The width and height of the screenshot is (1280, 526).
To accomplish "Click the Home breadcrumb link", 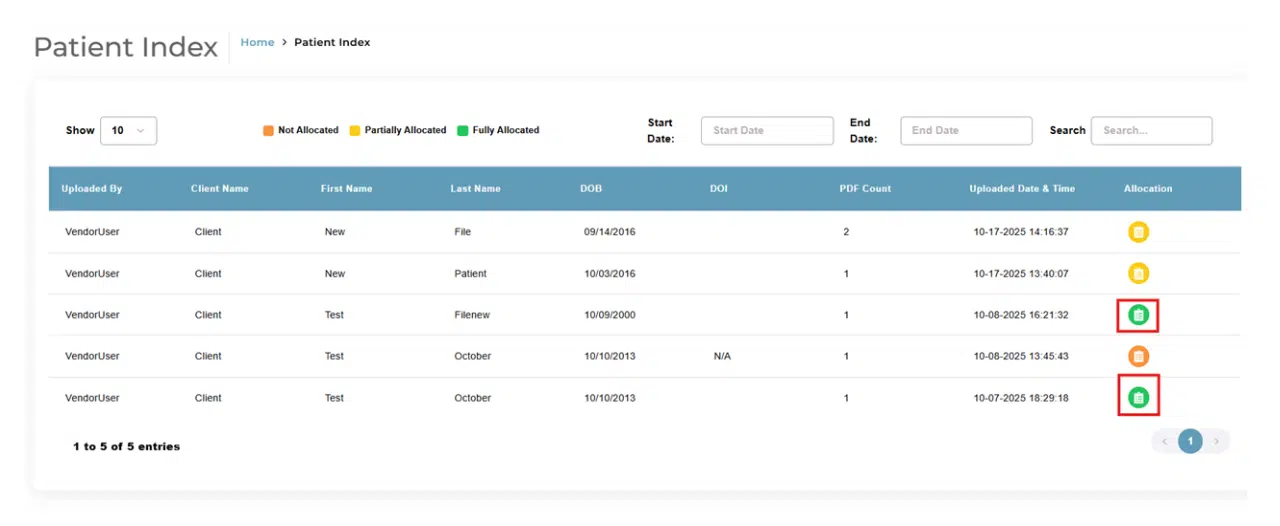I will [257, 42].
